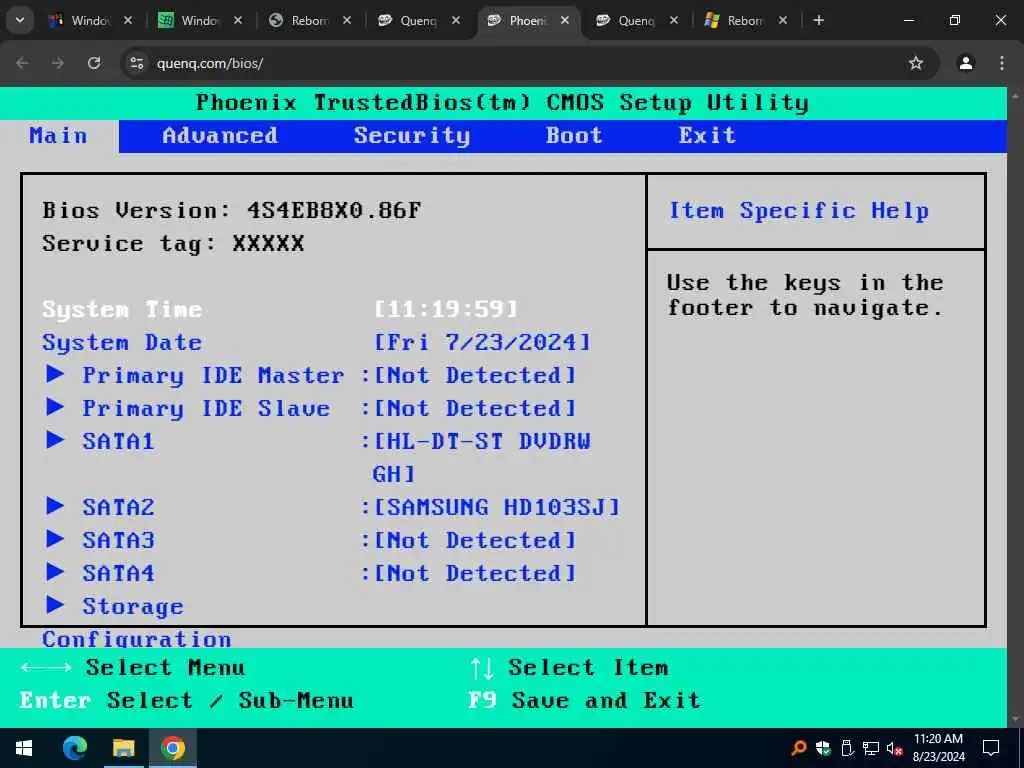The width and height of the screenshot is (1024, 768).
Task: Open the Chrome profile icon
Action: (x=965, y=63)
